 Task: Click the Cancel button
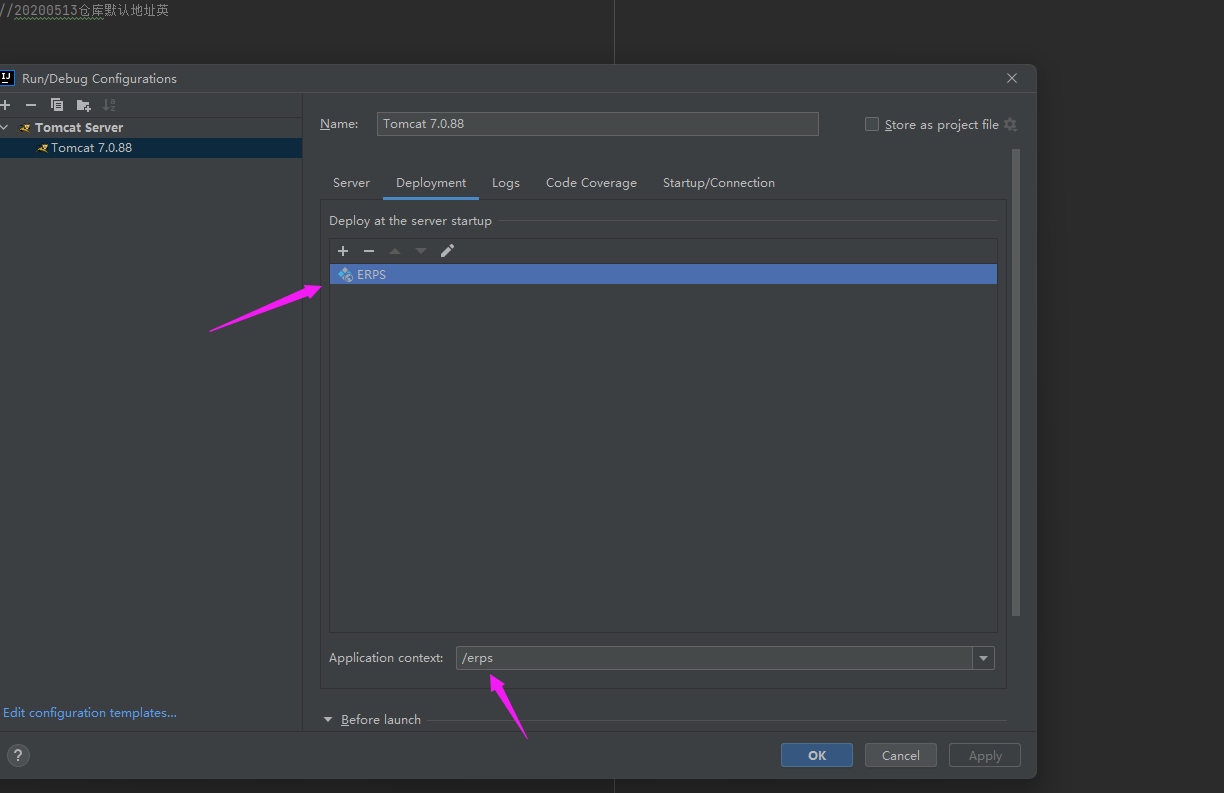901,755
